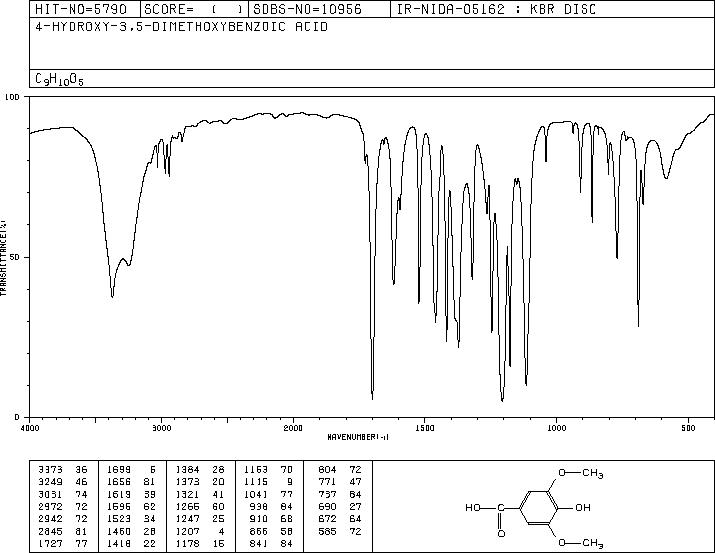Viewport: 715px width, 553px height.
Task: Select peak table entry 1115
Action: tap(269, 482)
